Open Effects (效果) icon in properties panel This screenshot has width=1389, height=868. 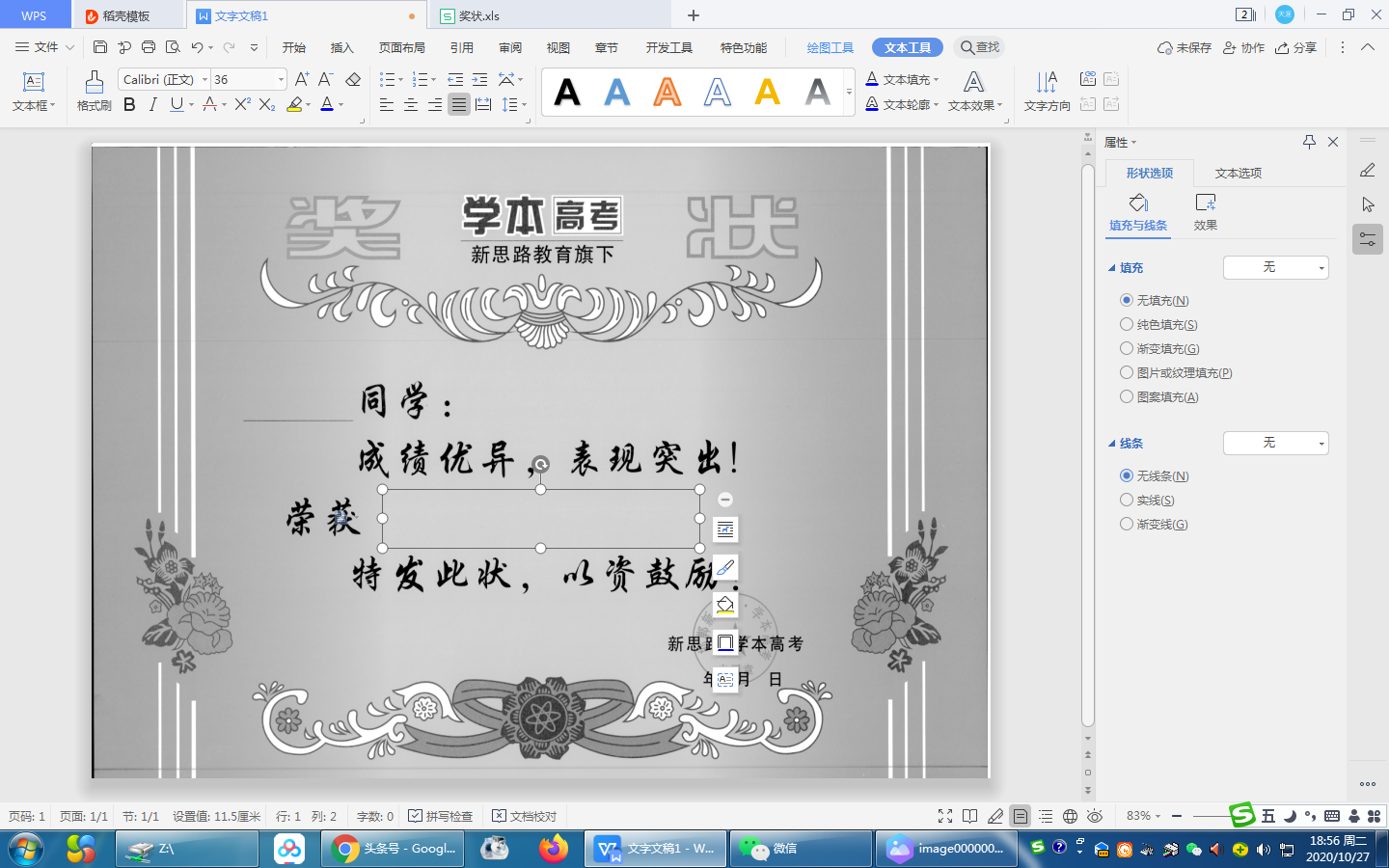click(1206, 212)
